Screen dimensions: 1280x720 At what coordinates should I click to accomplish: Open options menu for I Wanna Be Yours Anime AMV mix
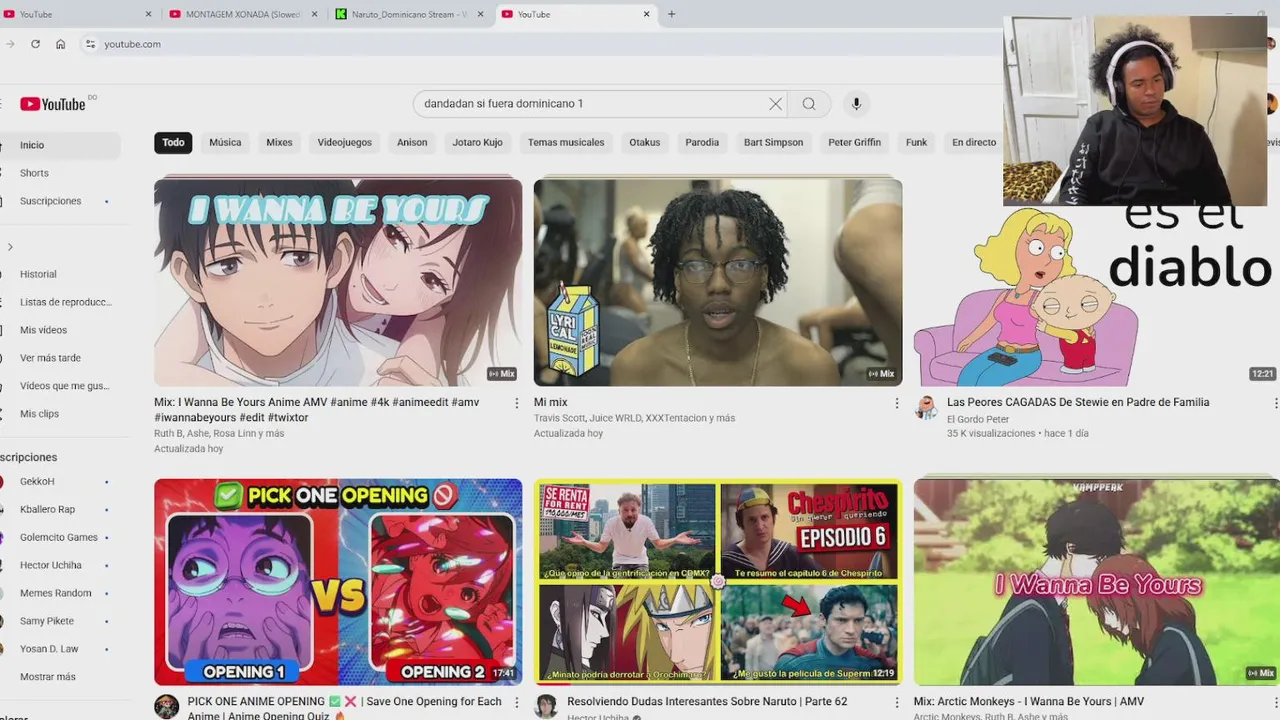coord(517,403)
